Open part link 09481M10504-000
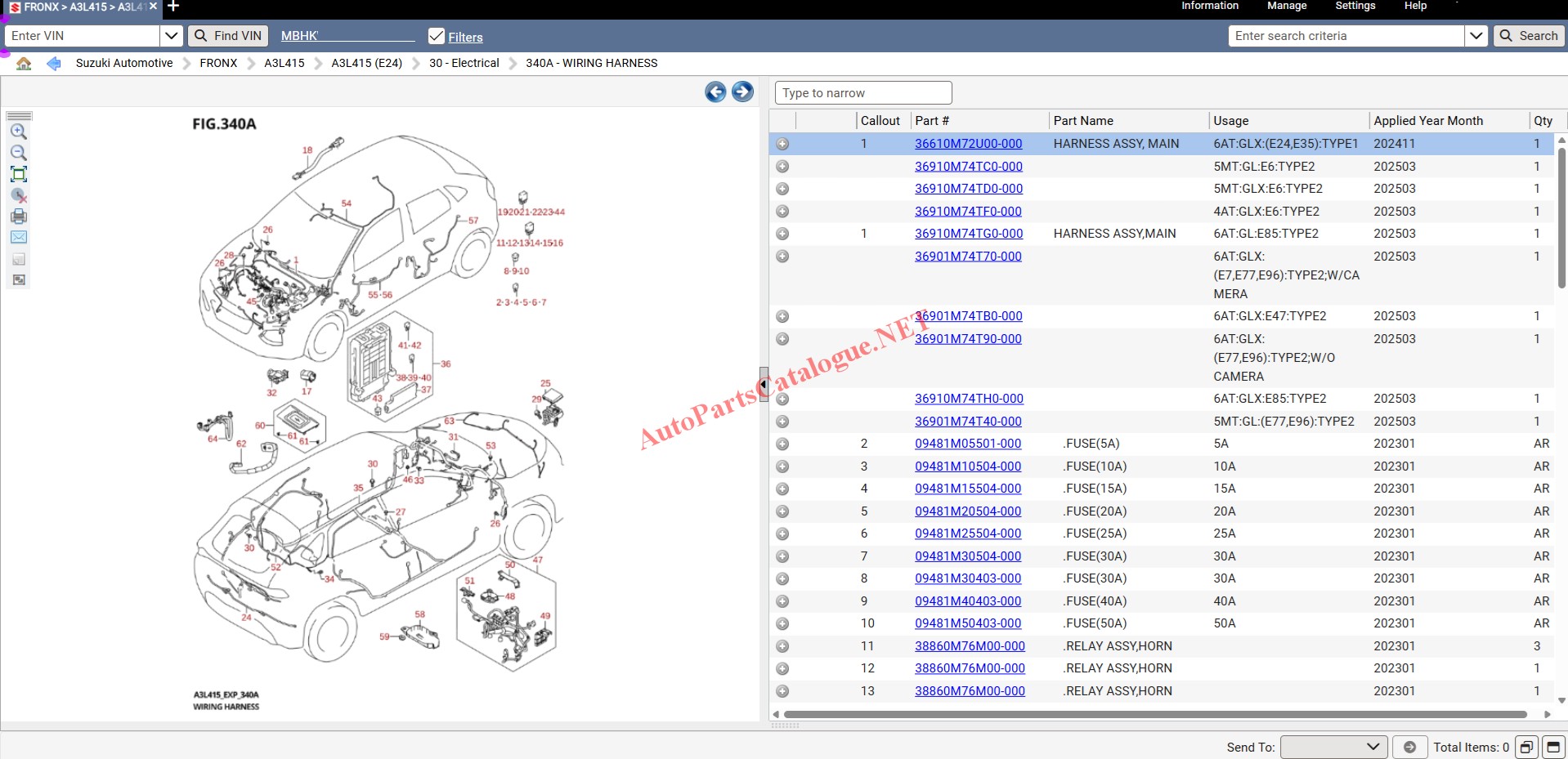 968,467
